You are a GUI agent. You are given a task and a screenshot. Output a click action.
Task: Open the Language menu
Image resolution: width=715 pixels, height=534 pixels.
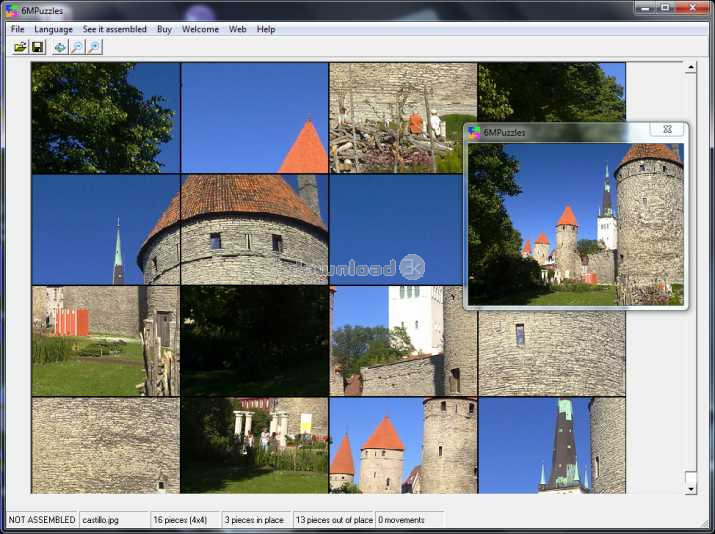pos(53,29)
